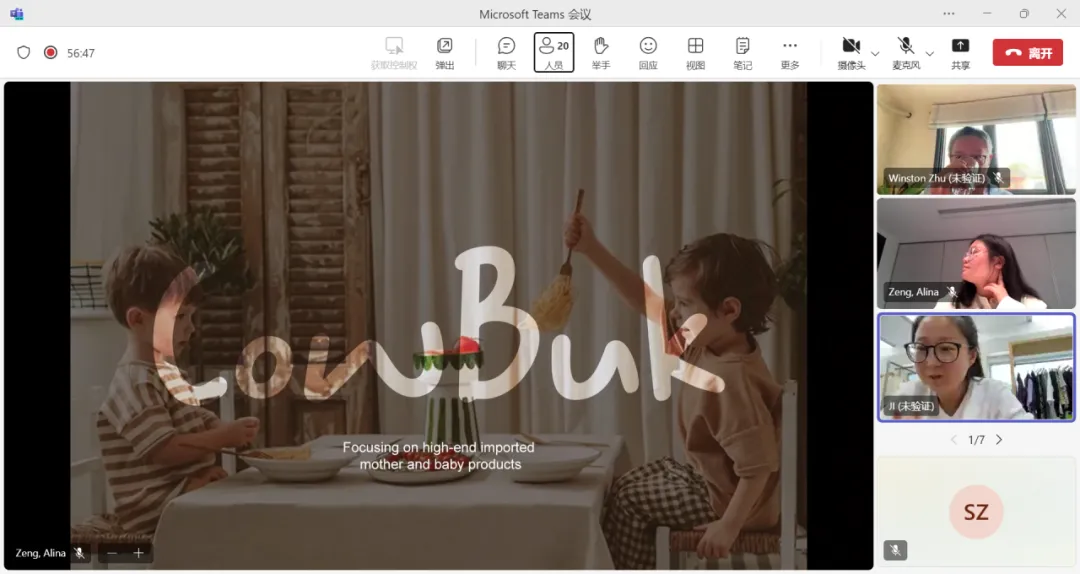Click muted mic icon on Zeng, Alina video tile
The width and height of the screenshot is (1080, 574).
pos(952,292)
